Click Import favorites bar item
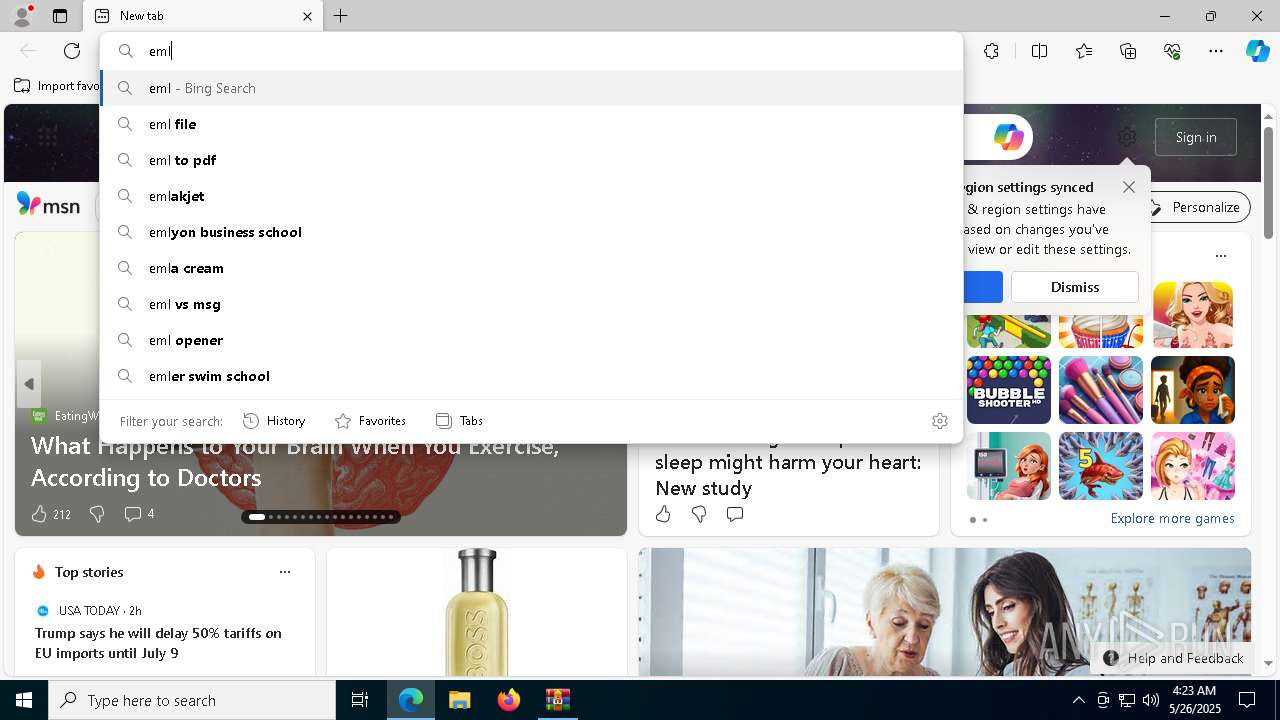Image resolution: width=1280 pixels, height=720 pixels. click(57, 86)
